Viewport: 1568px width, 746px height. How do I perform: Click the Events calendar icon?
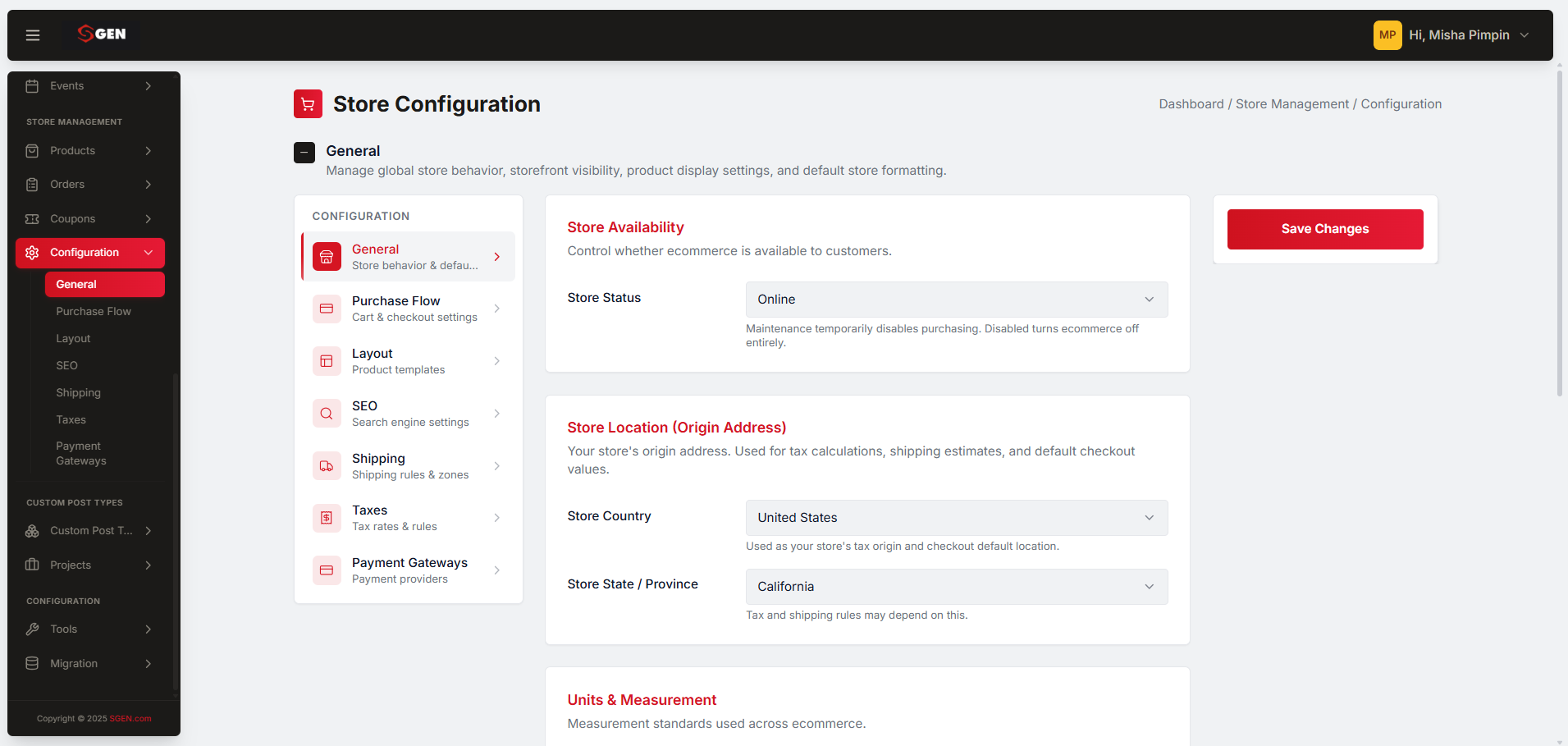(x=32, y=86)
